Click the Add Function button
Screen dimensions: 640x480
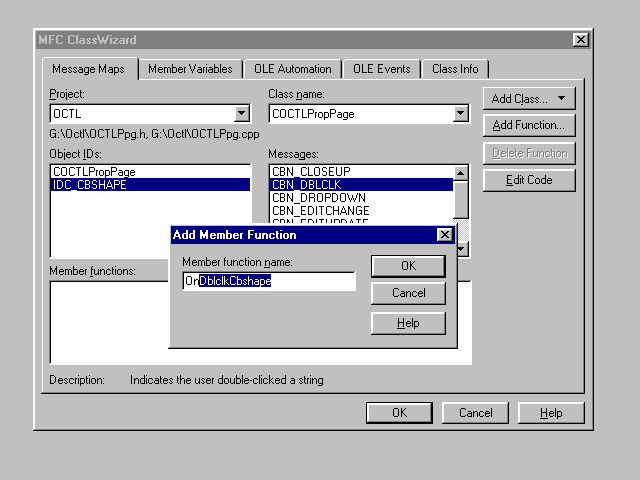pos(528,125)
